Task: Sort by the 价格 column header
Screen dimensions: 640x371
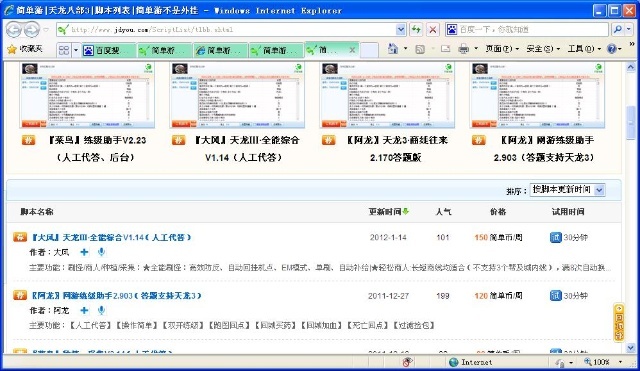Action: (498, 211)
